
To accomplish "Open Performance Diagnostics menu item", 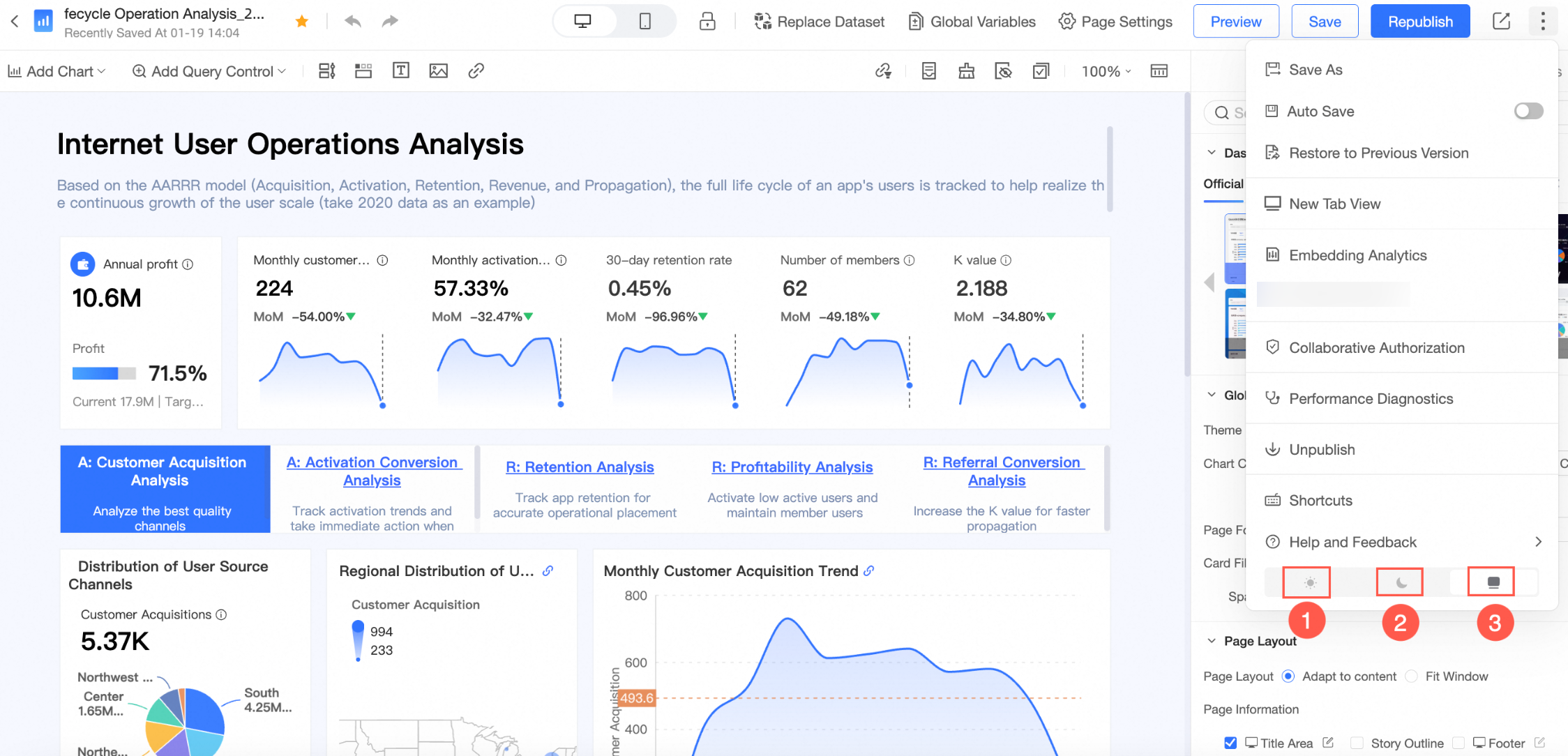I will tap(1371, 399).
